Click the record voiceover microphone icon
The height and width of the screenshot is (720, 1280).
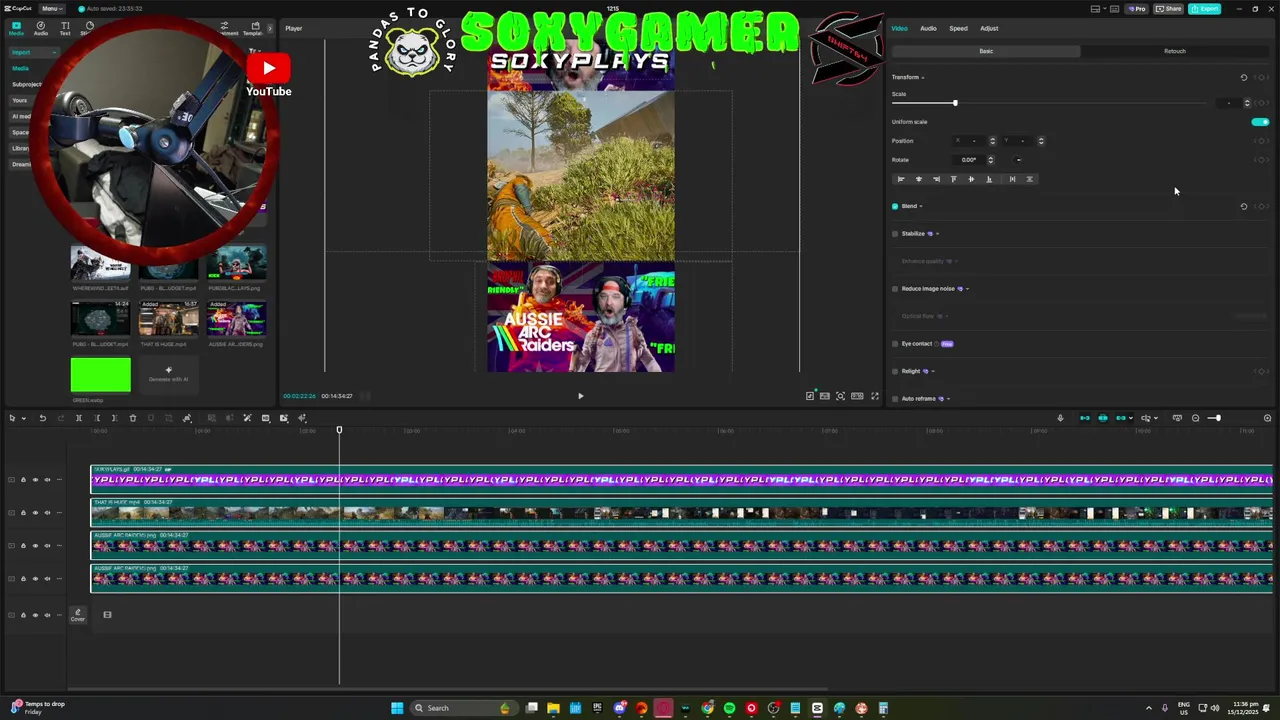pos(1061,418)
